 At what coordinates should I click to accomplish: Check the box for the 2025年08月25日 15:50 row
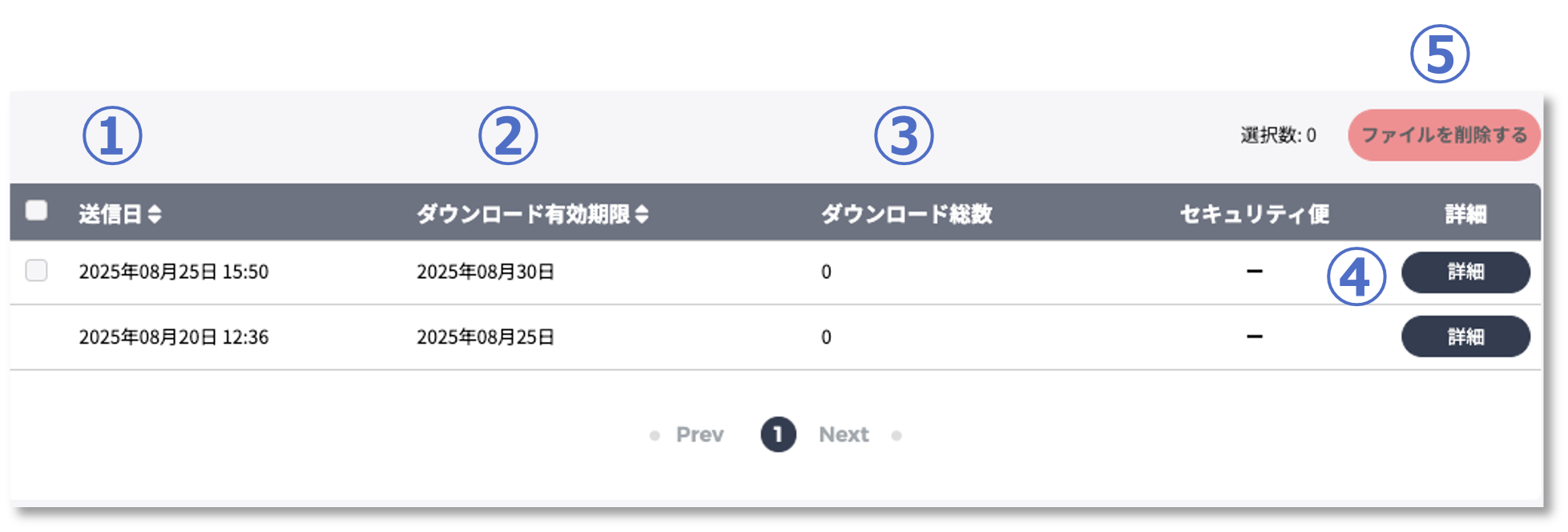coord(36,271)
